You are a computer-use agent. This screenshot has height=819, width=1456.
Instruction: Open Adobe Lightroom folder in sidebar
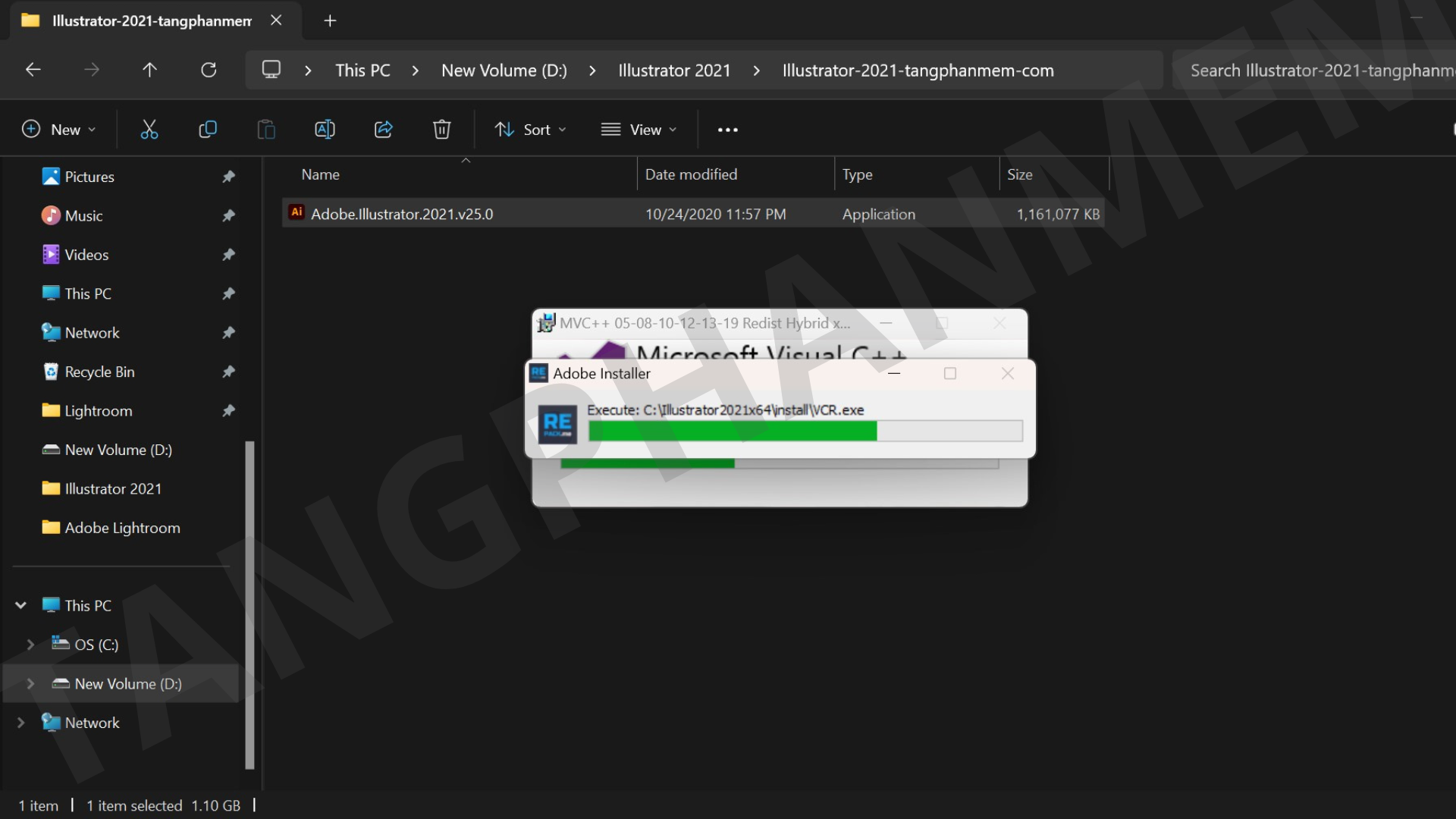[x=122, y=528]
